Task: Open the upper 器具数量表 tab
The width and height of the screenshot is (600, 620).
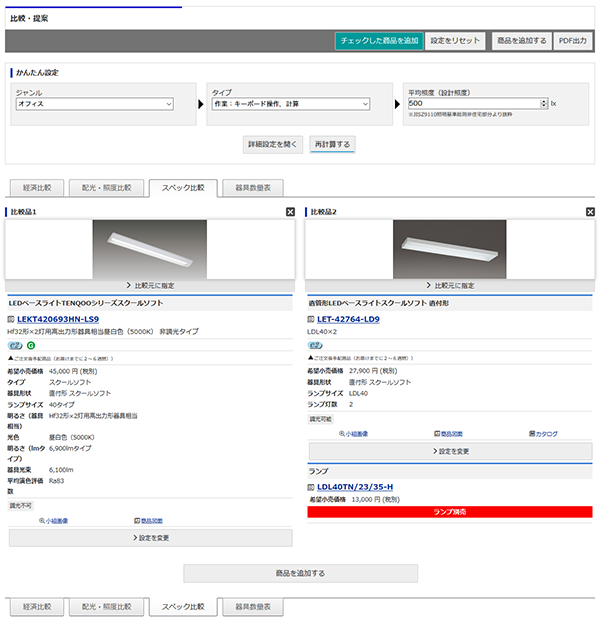Action: [252, 187]
